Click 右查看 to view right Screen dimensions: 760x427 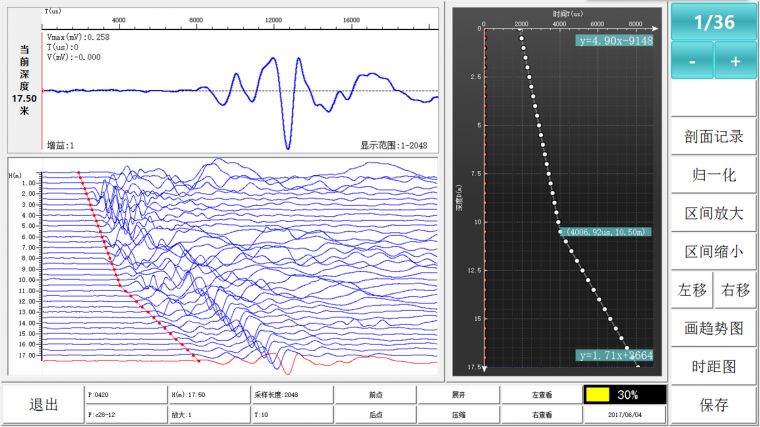(x=539, y=414)
